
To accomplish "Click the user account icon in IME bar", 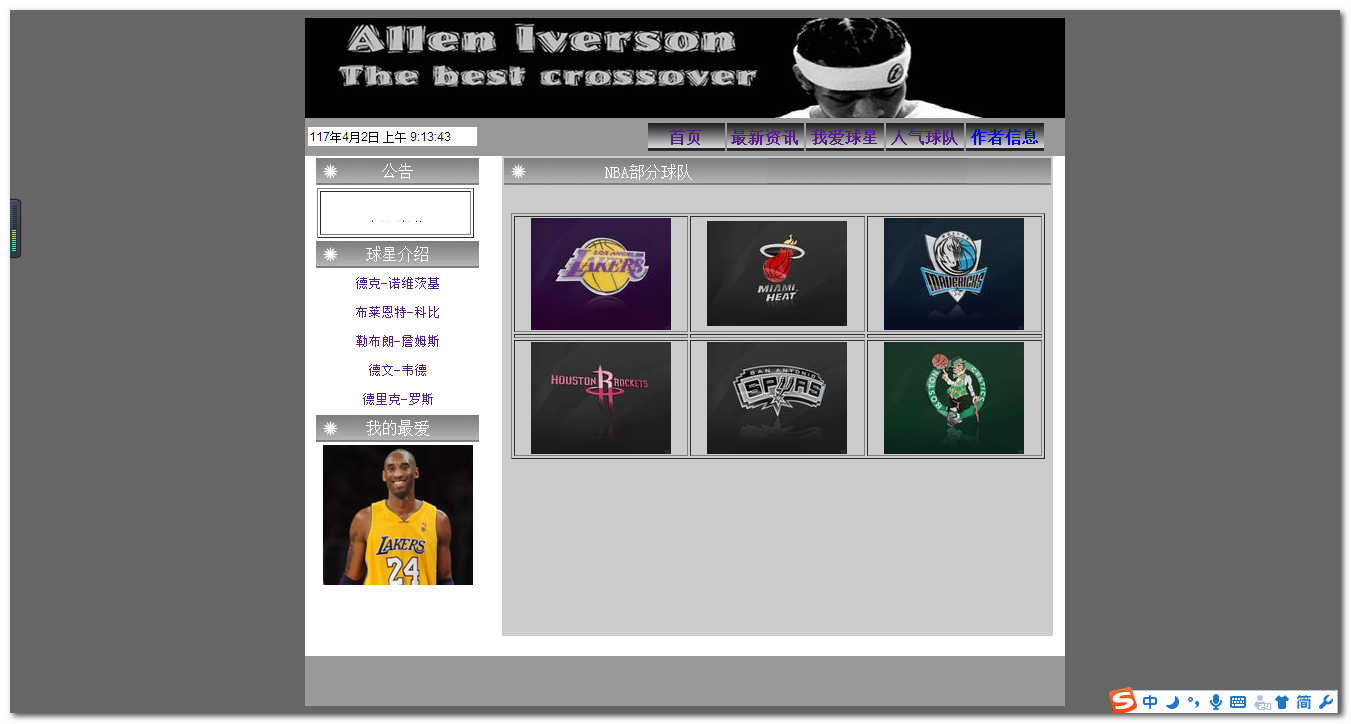I will tap(1261, 703).
